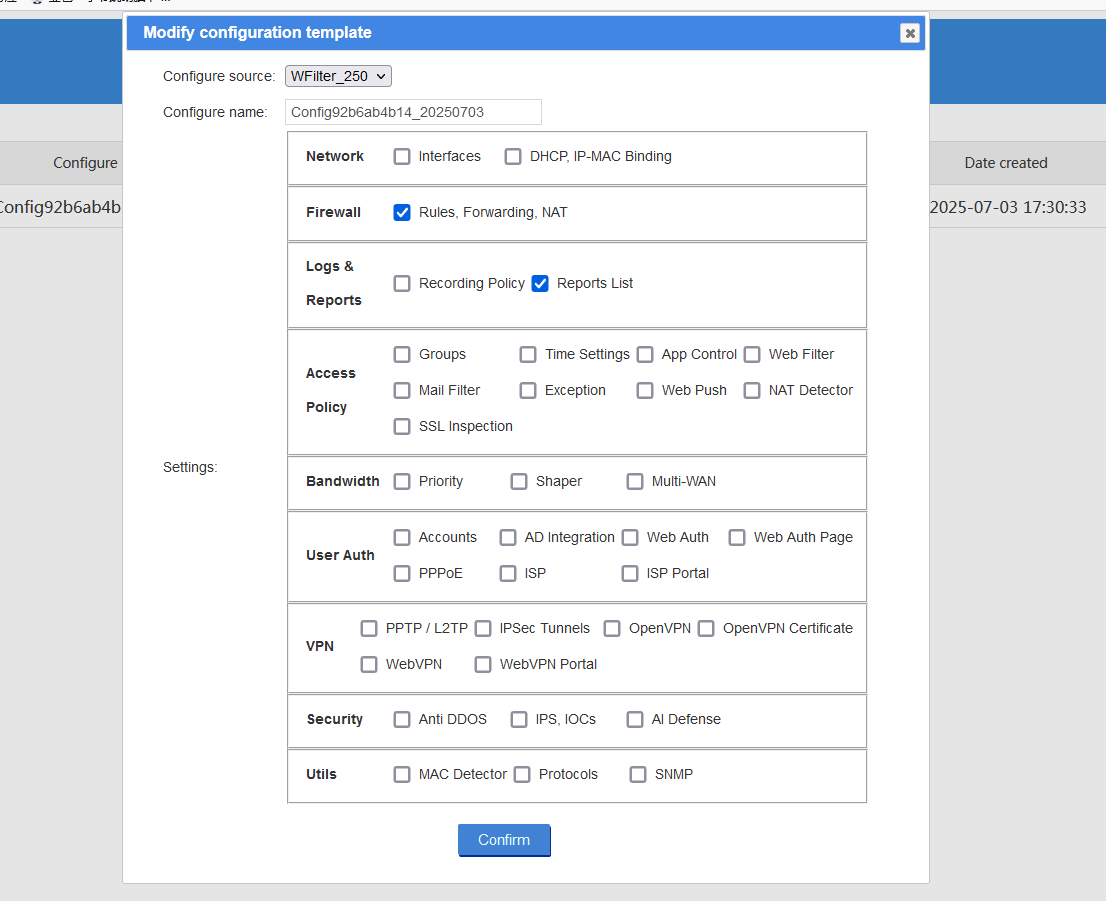Tick the PPPoE checkbox
Image resolution: width=1106 pixels, height=901 pixels.
(x=402, y=574)
